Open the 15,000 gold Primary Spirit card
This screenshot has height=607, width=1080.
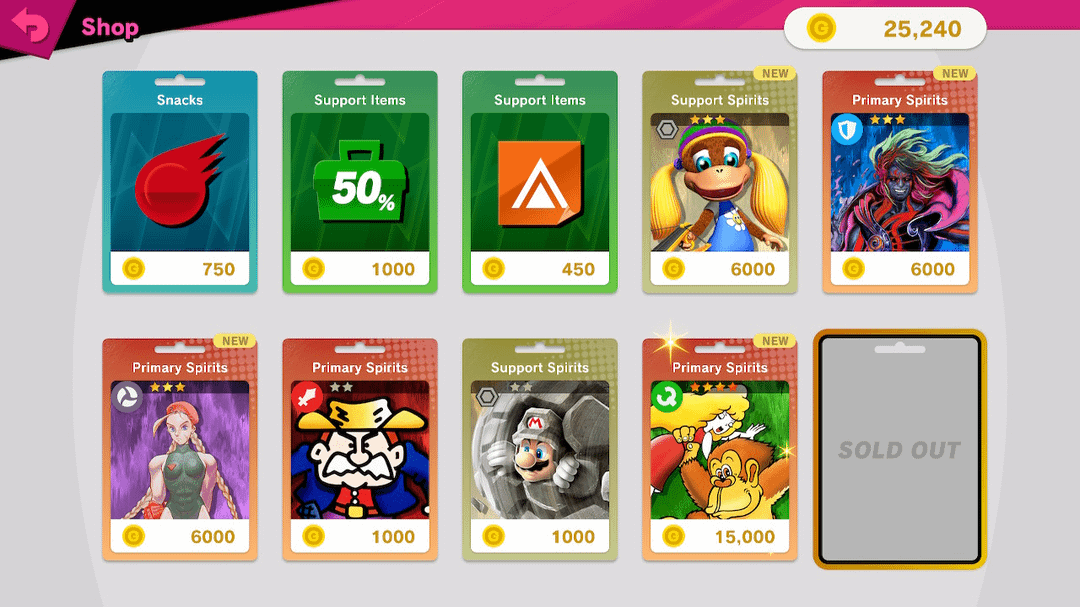tap(720, 449)
